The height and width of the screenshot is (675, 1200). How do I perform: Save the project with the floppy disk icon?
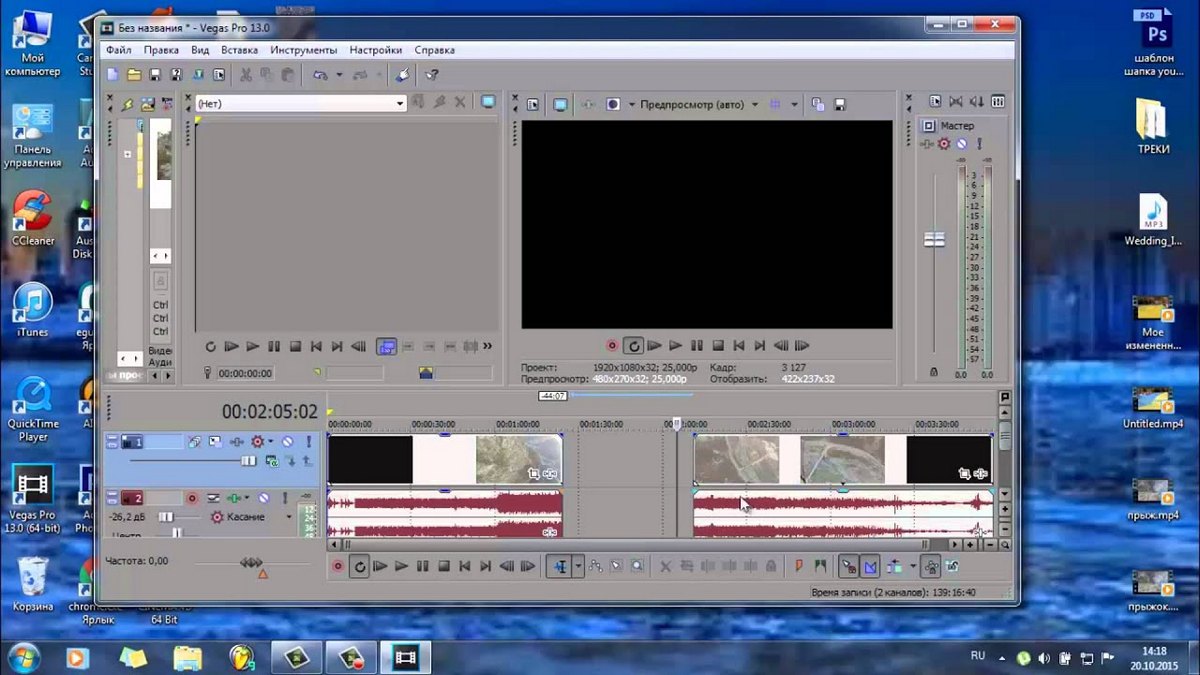[155, 75]
